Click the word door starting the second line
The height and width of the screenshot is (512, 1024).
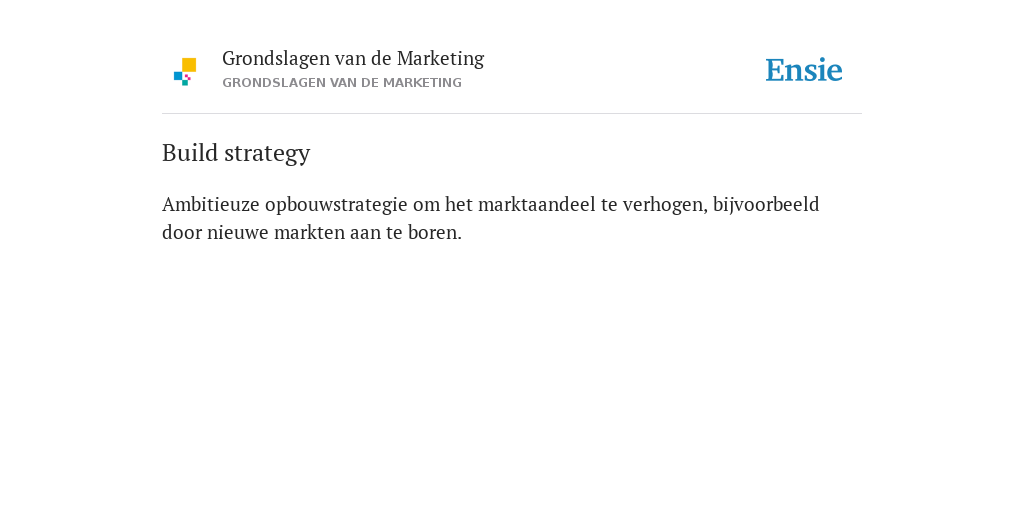pos(182,232)
